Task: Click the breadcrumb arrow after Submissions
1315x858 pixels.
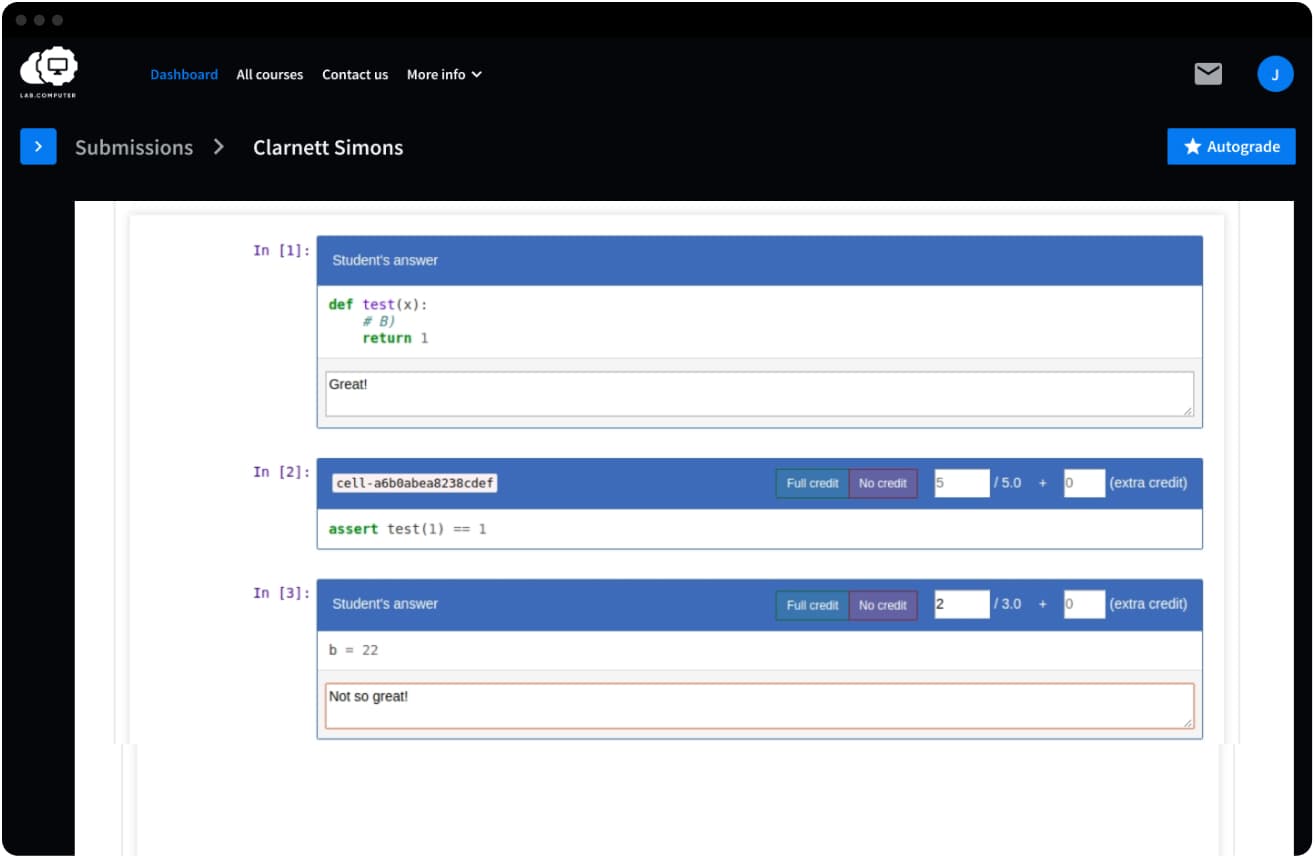Action: 219,147
